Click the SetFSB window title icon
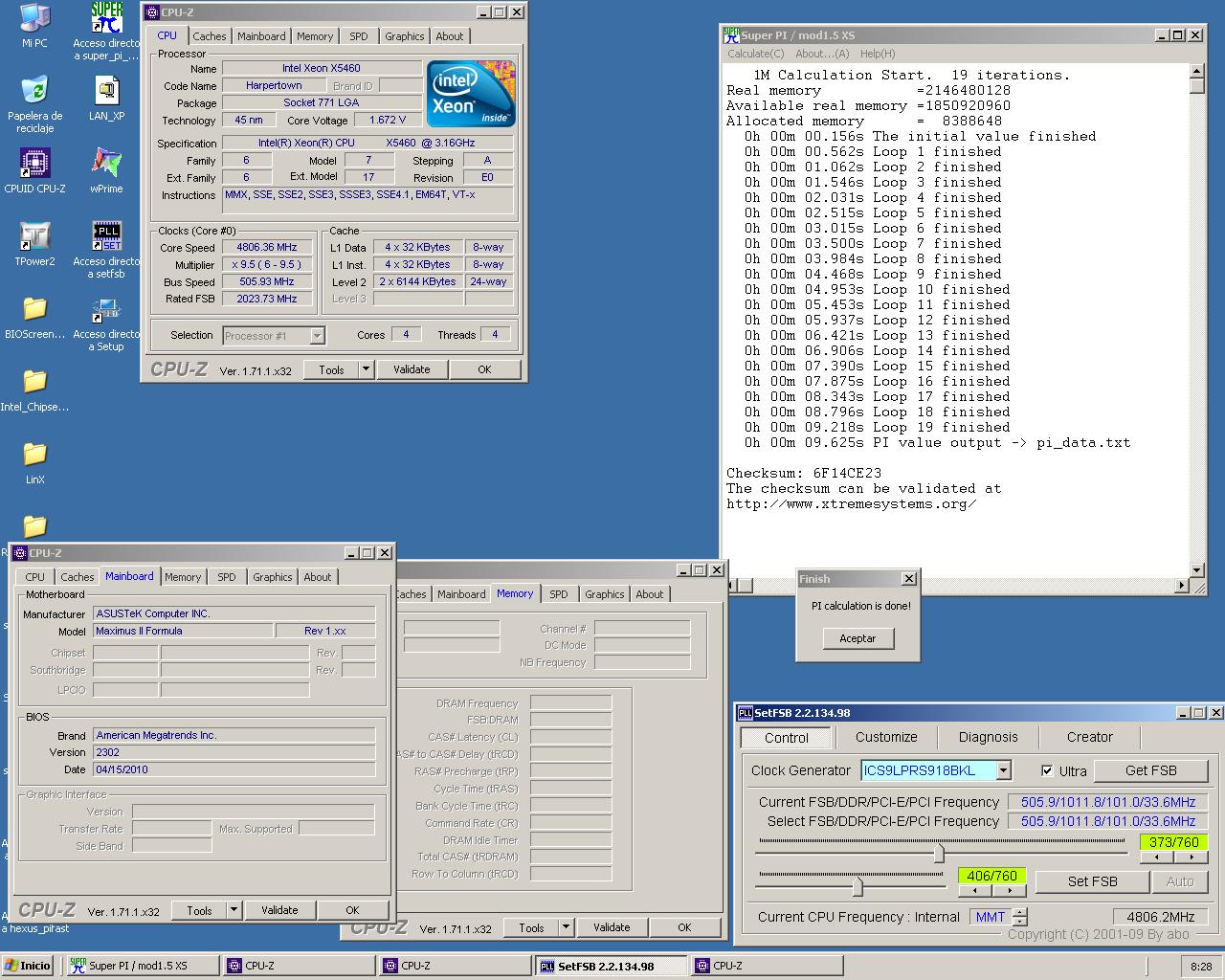This screenshot has width=1225, height=980. pyautogui.click(x=746, y=713)
